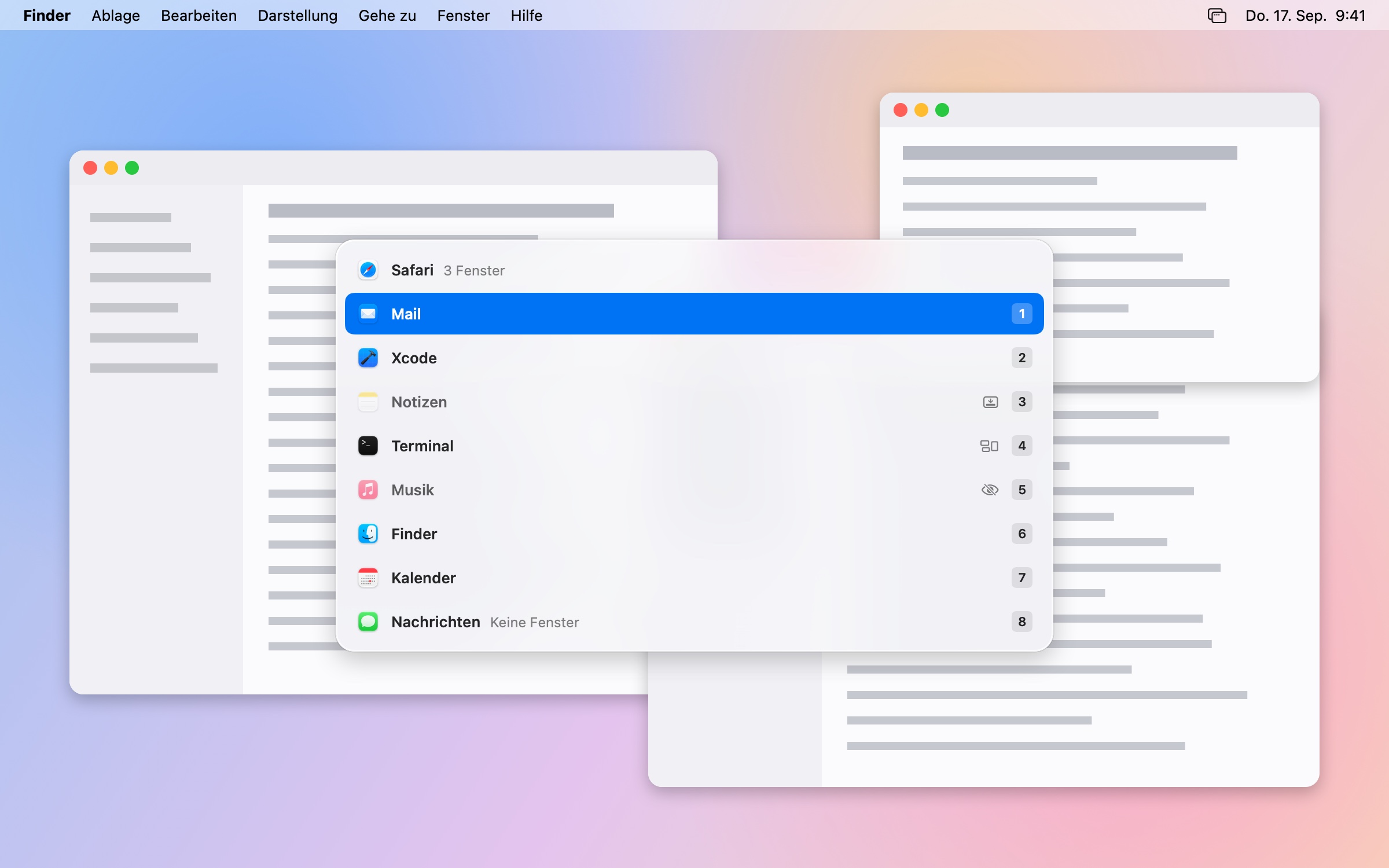Open the Darstellung menu
Viewport: 1389px width, 868px height.
coord(297,16)
